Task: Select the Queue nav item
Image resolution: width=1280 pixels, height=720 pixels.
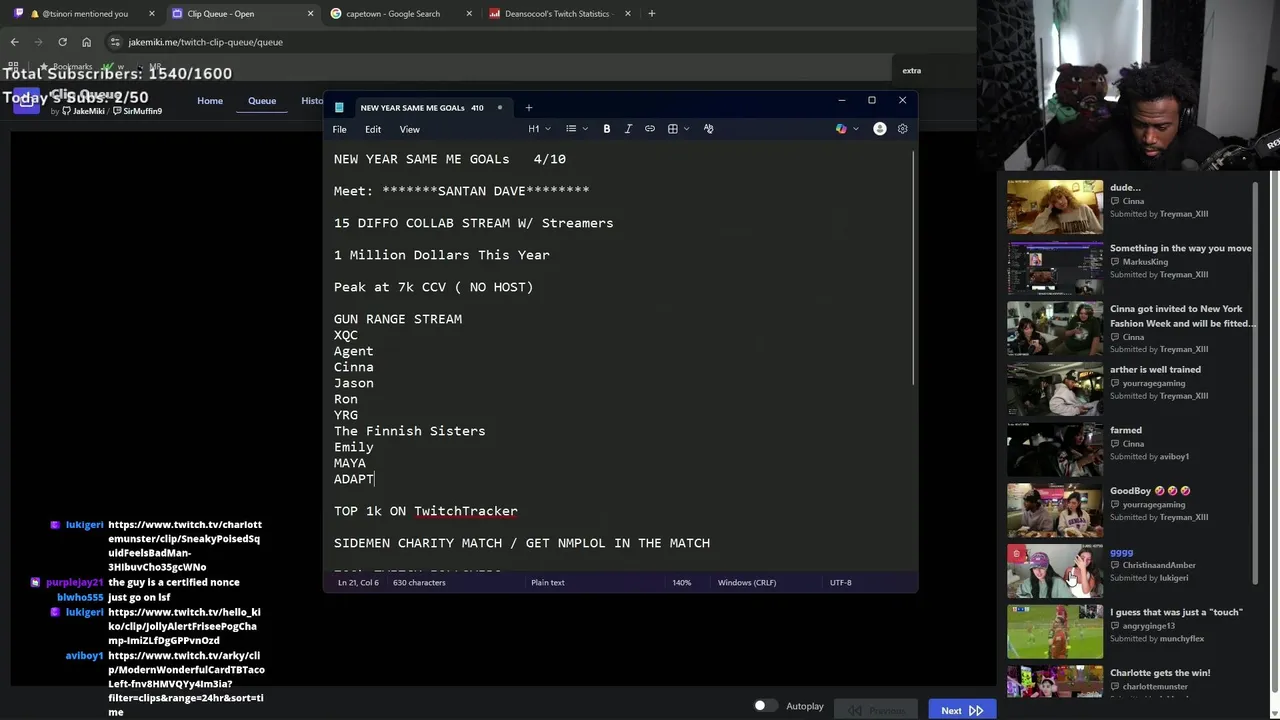Action: point(262,101)
